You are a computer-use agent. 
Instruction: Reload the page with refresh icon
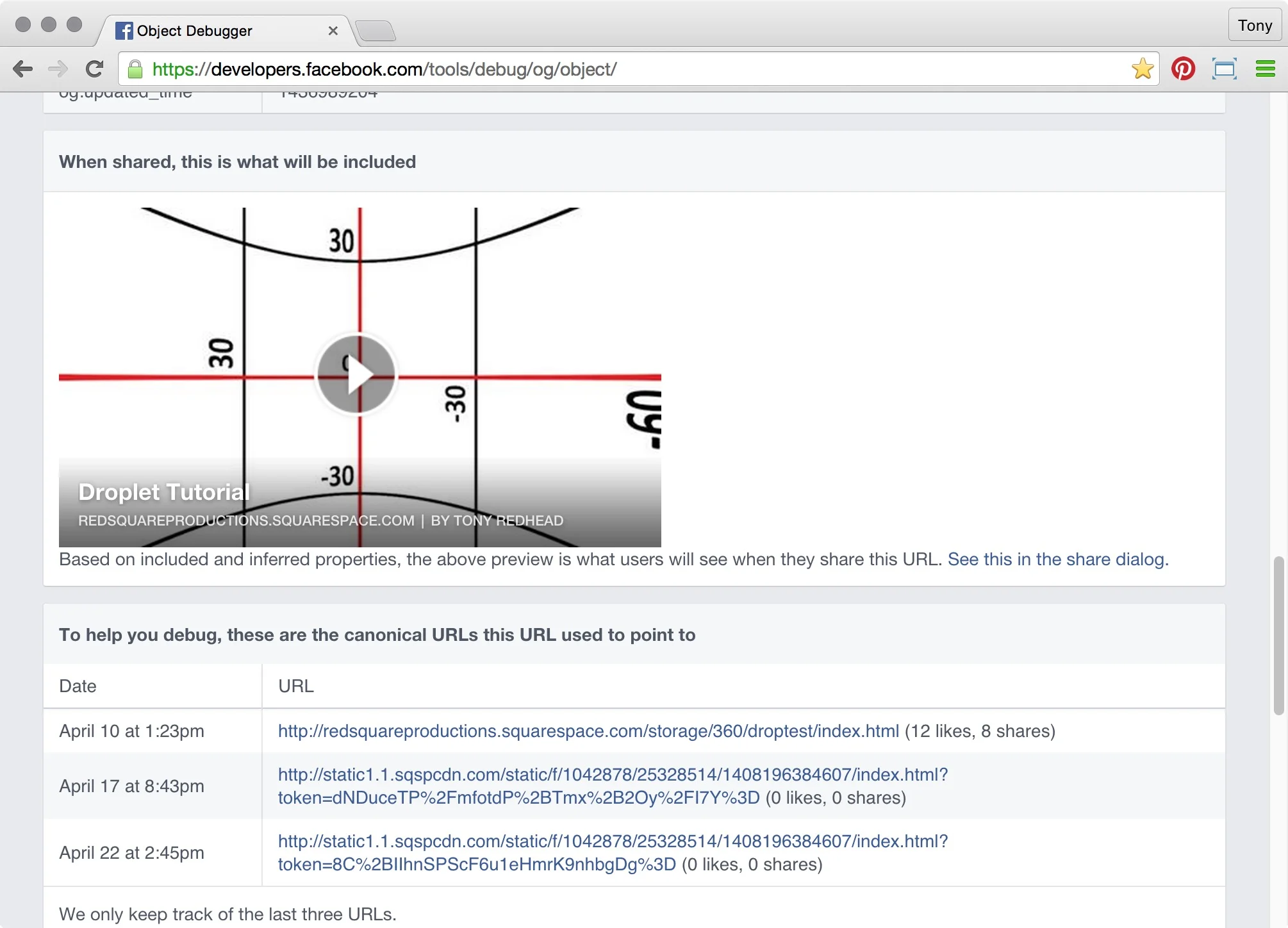(95, 69)
